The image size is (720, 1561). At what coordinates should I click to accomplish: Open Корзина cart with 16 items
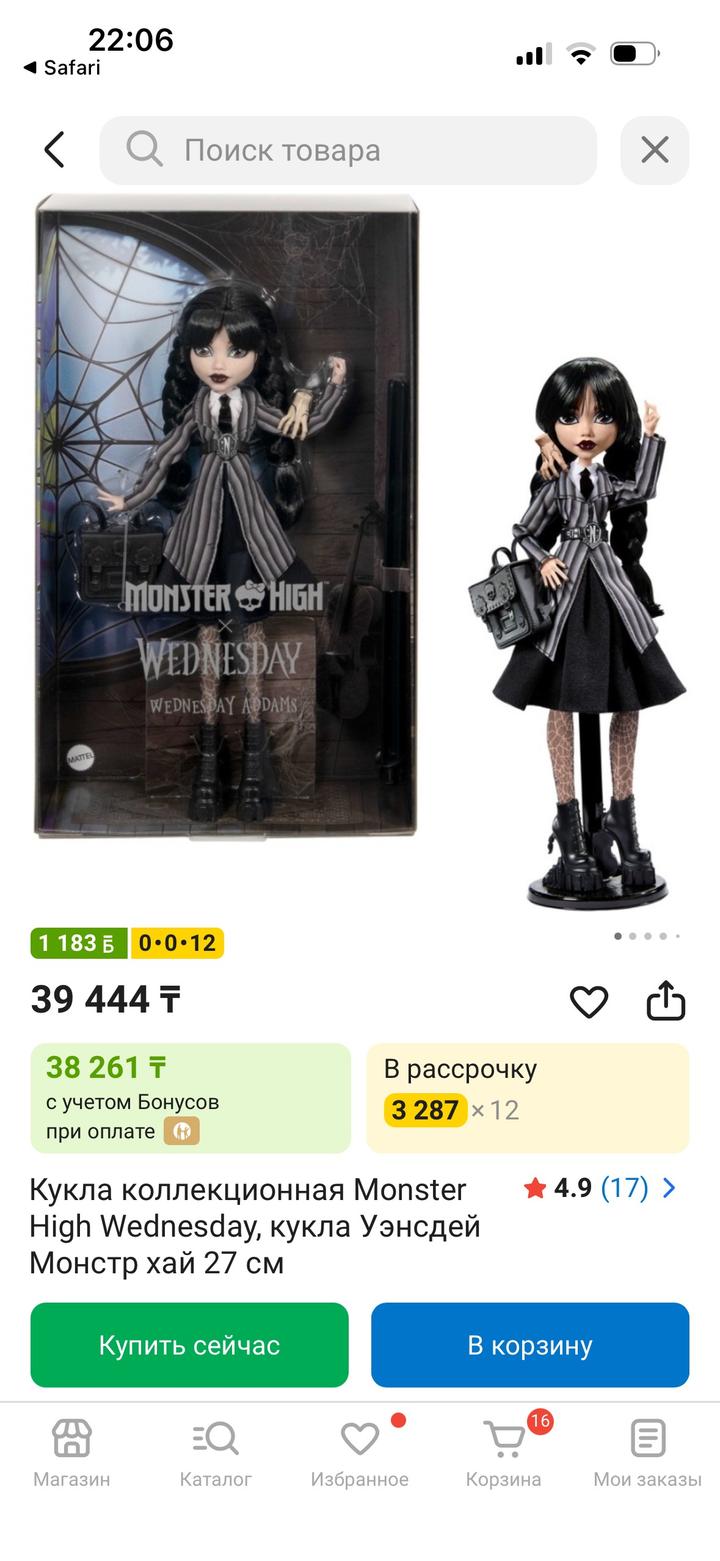coord(503,1454)
